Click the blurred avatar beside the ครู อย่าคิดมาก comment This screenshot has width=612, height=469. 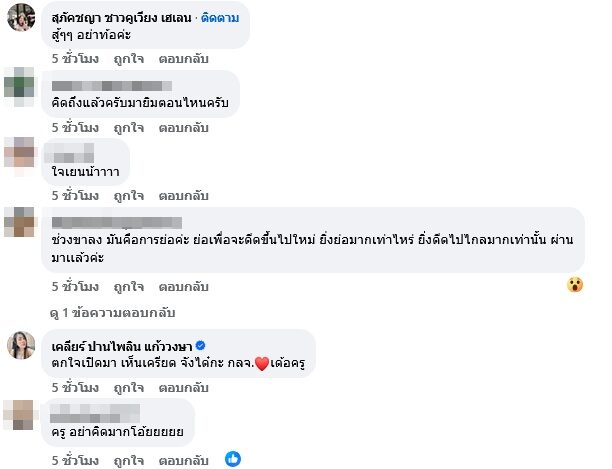click(21, 414)
